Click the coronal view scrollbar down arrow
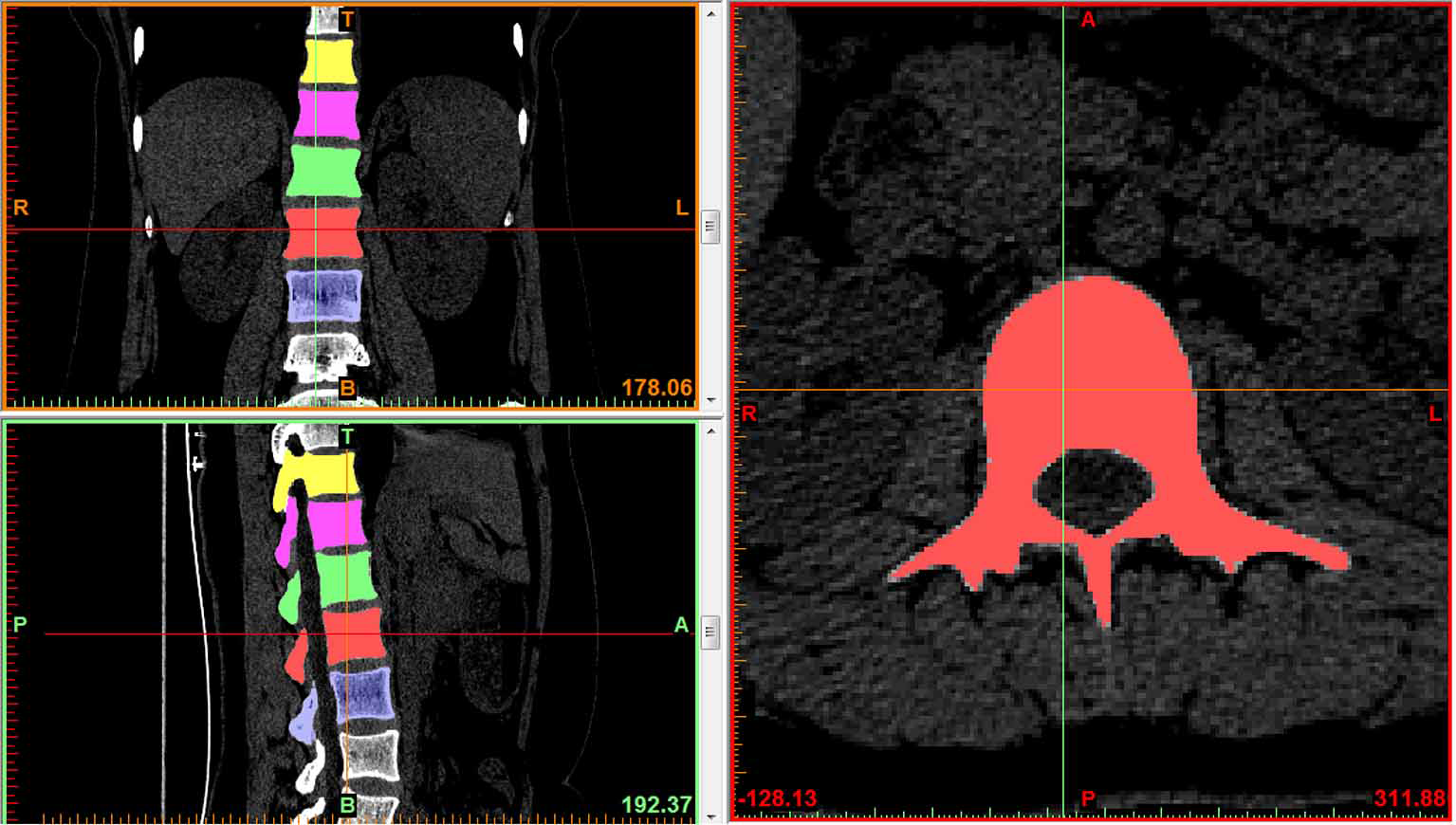This screenshot has width=1456, height=825. tap(710, 401)
